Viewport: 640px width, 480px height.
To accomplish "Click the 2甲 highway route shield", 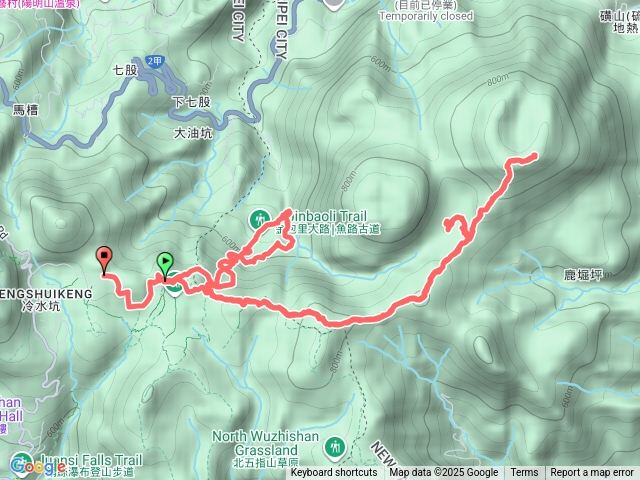I will [154, 61].
